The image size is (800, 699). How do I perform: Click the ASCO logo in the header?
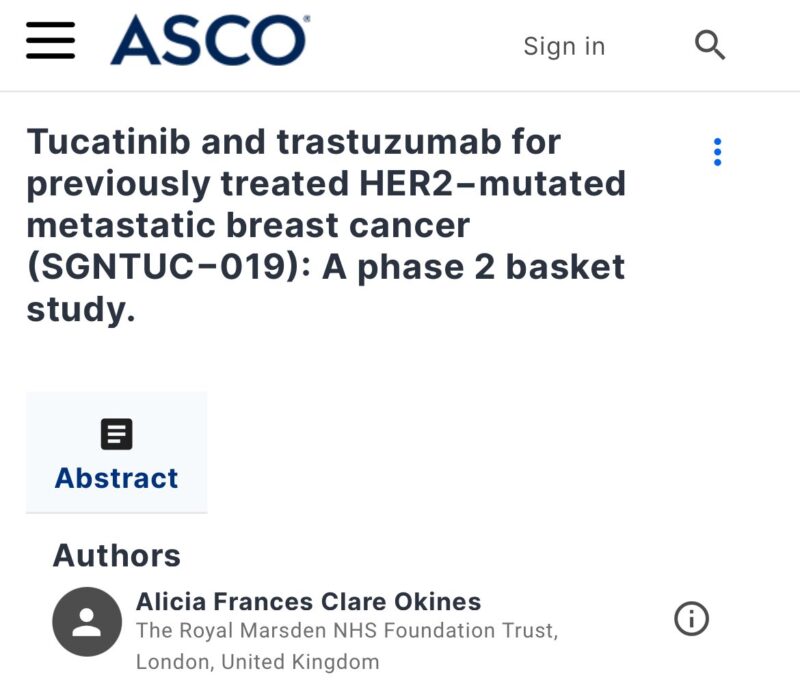210,40
